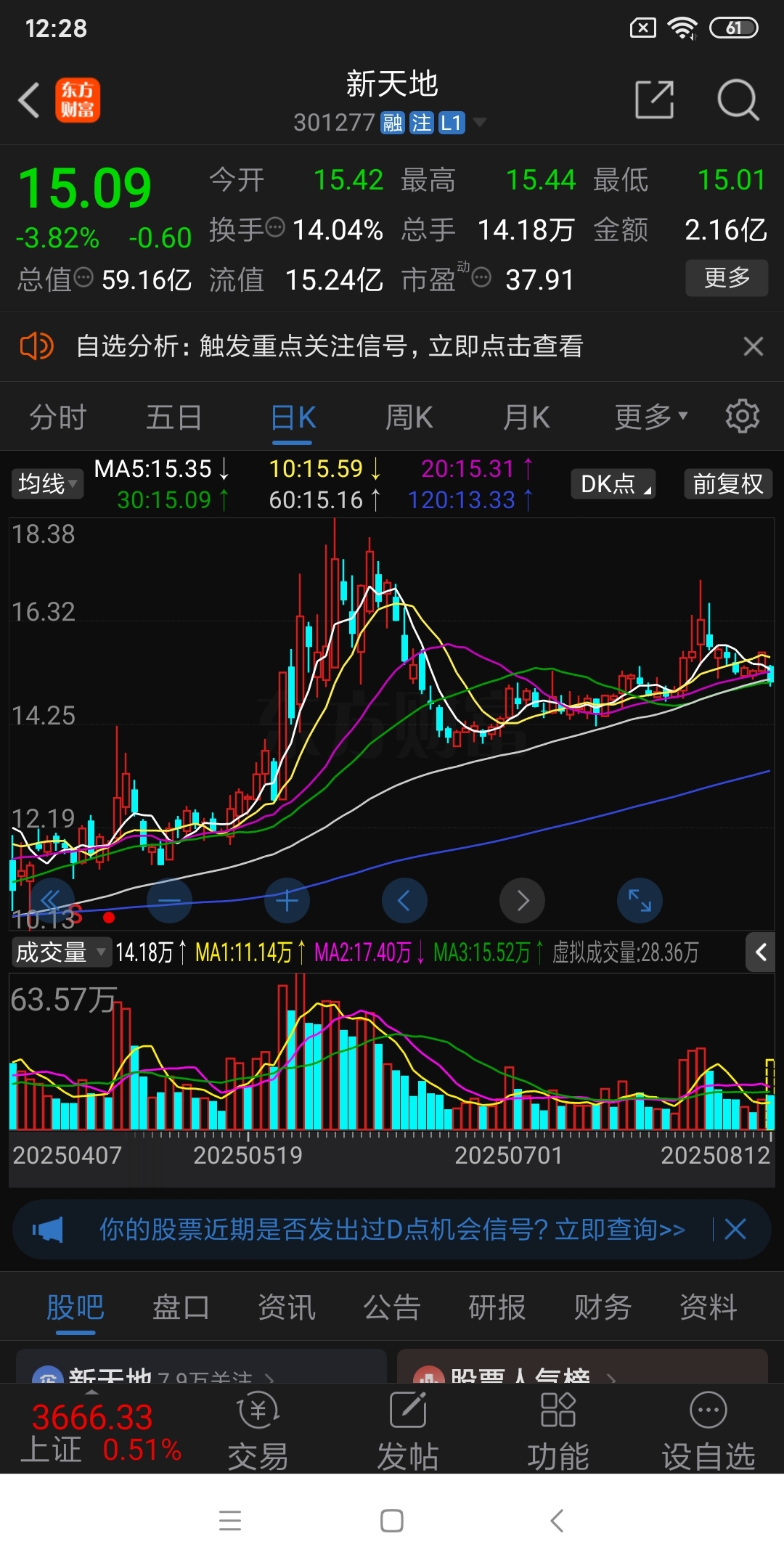Tap info icon next to 换手
The height and width of the screenshot is (1568, 784).
tap(275, 227)
